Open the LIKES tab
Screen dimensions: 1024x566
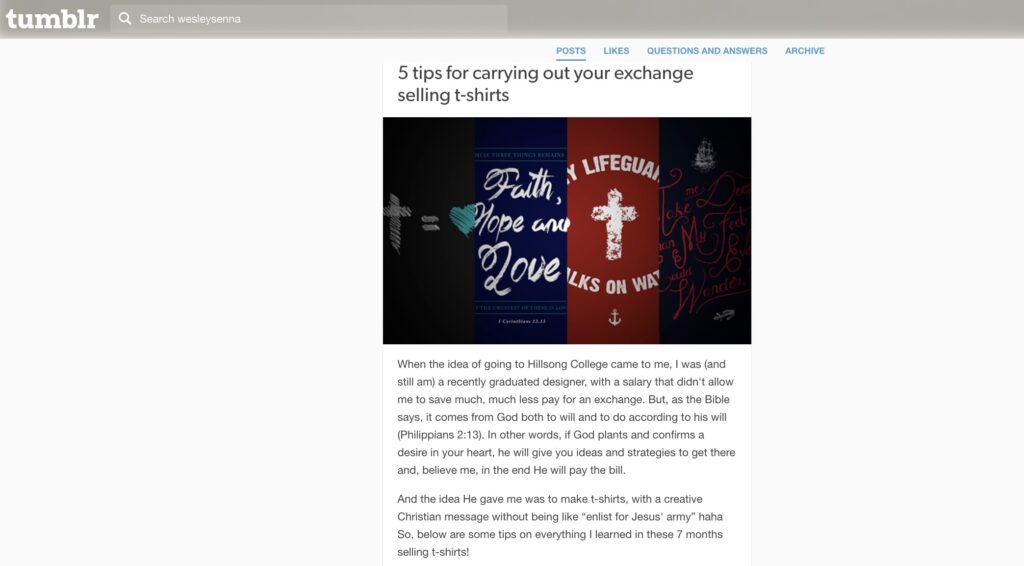coord(616,51)
